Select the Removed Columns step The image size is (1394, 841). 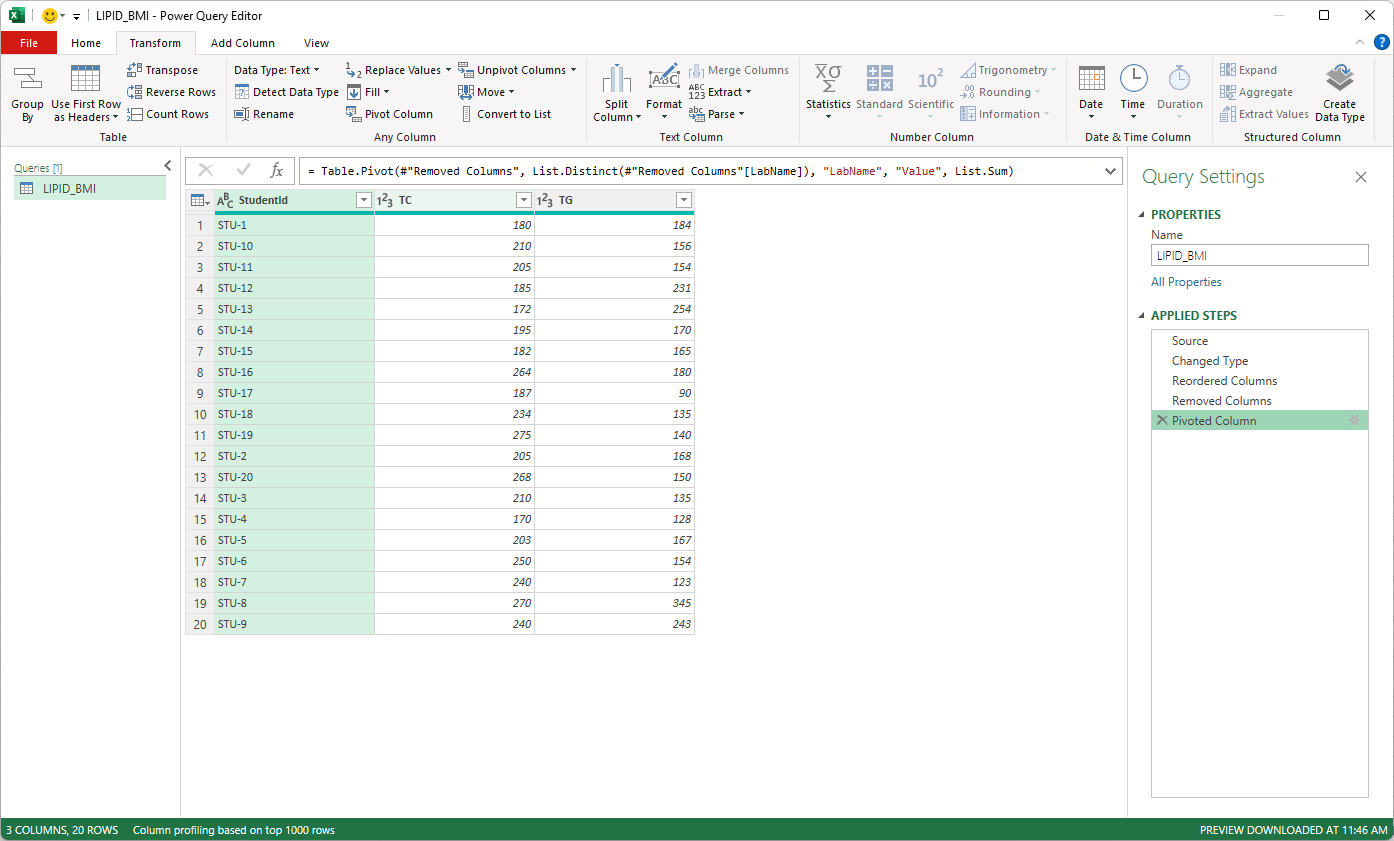1260,401
